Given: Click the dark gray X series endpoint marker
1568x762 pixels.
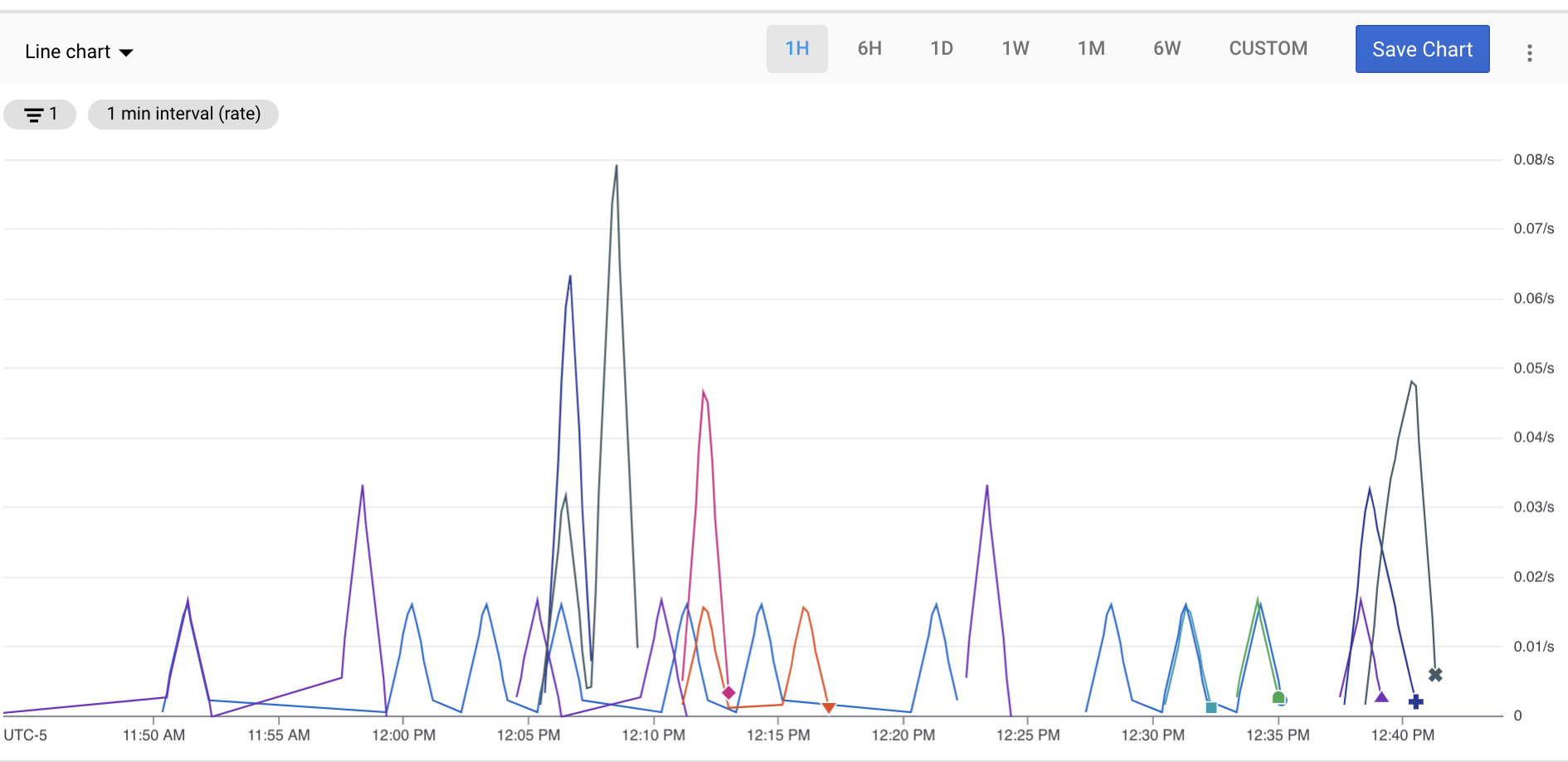Looking at the screenshot, I should (x=1435, y=675).
